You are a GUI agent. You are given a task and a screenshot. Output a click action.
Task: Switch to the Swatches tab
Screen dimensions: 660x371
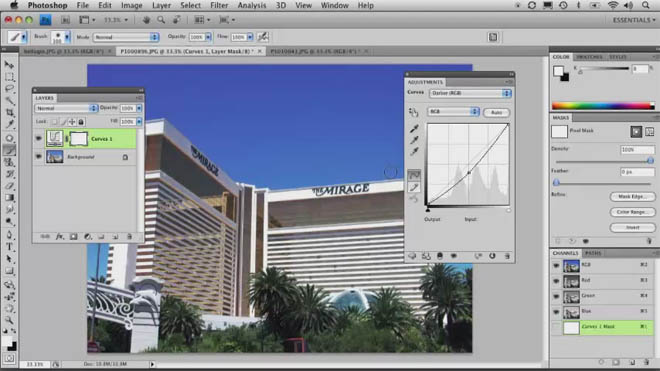tap(589, 57)
